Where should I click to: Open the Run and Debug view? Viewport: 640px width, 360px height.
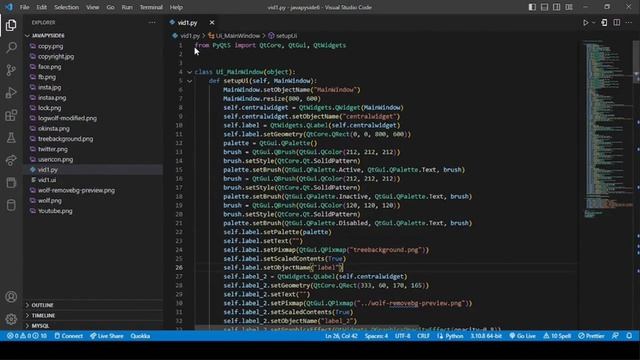pos(11,93)
